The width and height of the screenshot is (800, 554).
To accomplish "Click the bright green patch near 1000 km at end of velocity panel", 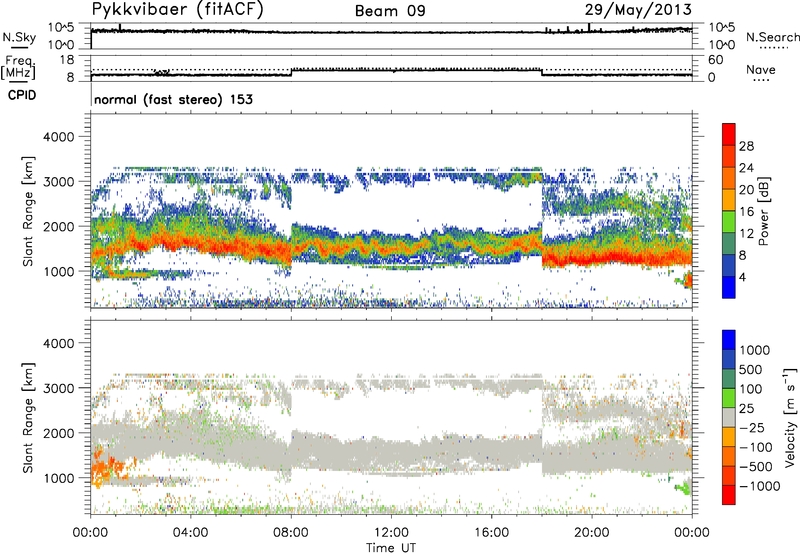I will 682,488.
